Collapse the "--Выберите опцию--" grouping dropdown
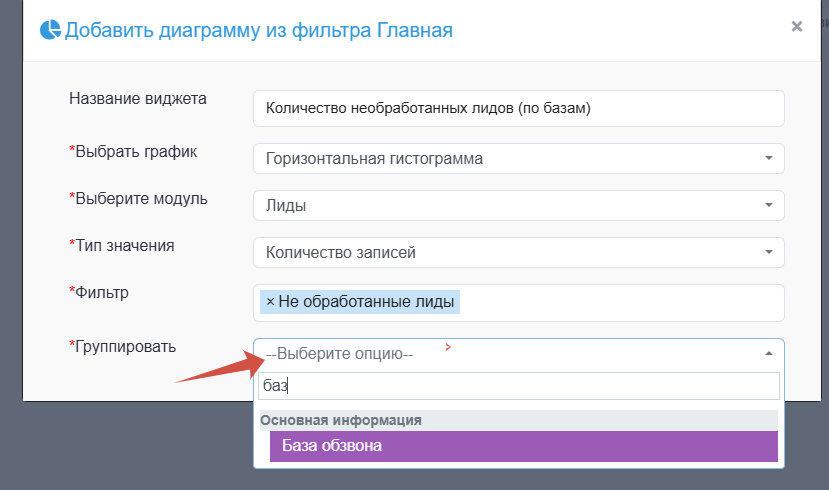This screenshot has height=490, width=829. [x=518, y=353]
